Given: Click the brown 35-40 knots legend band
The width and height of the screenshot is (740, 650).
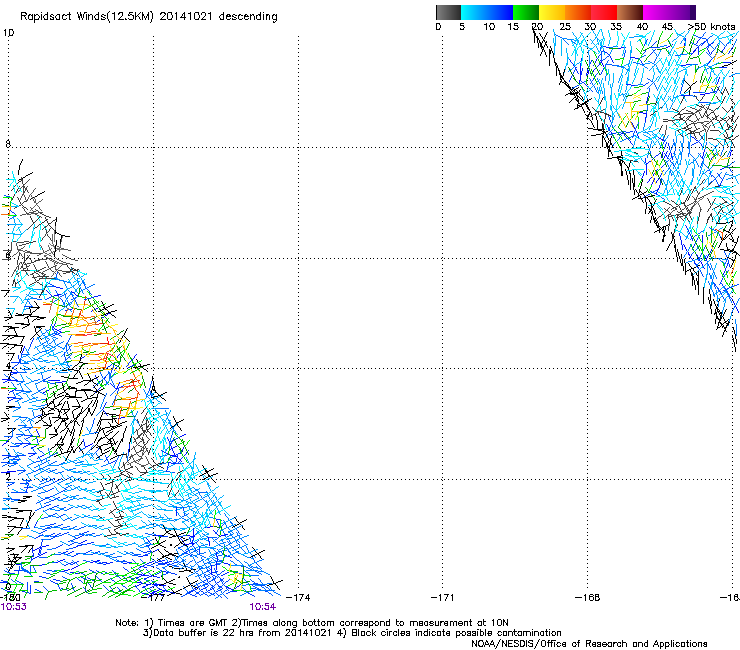Looking at the screenshot, I should (x=630, y=12).
